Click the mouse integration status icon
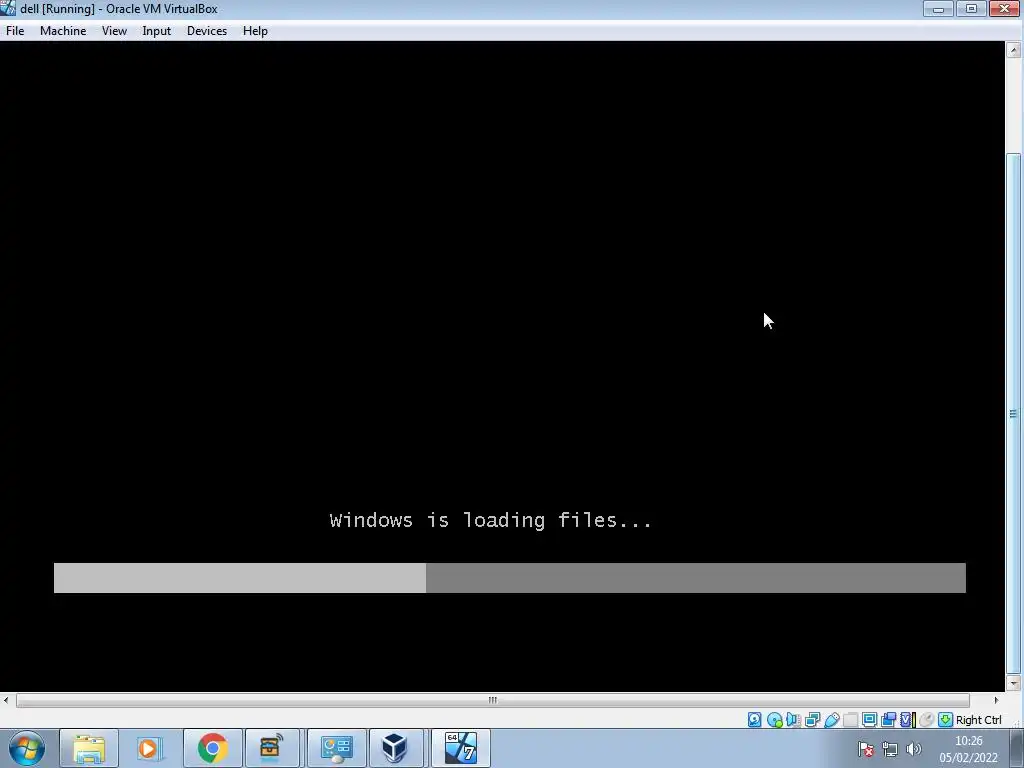This screenshot has width=1024, height=768. tap(926, 720)
